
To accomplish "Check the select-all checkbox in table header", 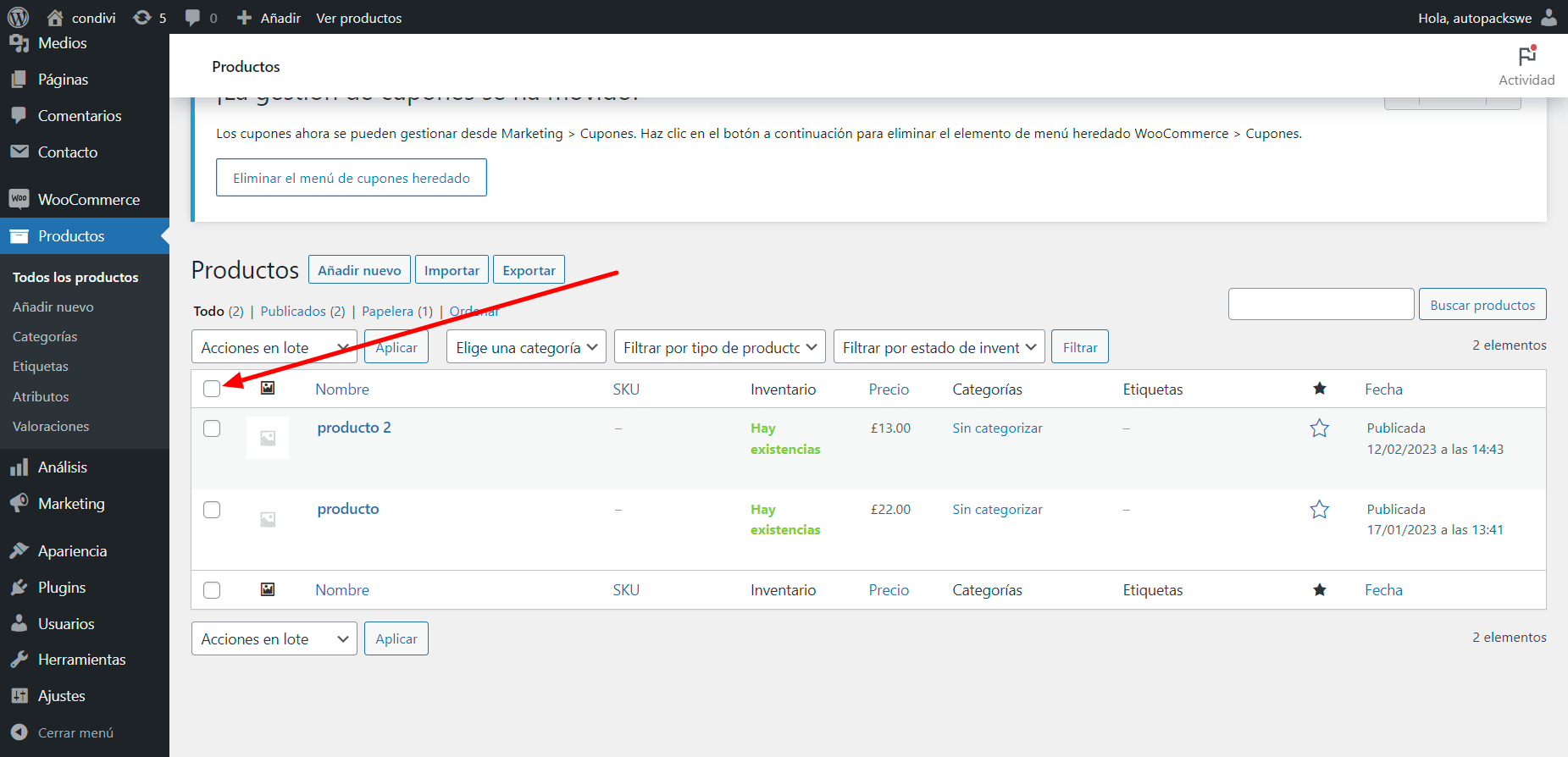I will coord(212,389).
